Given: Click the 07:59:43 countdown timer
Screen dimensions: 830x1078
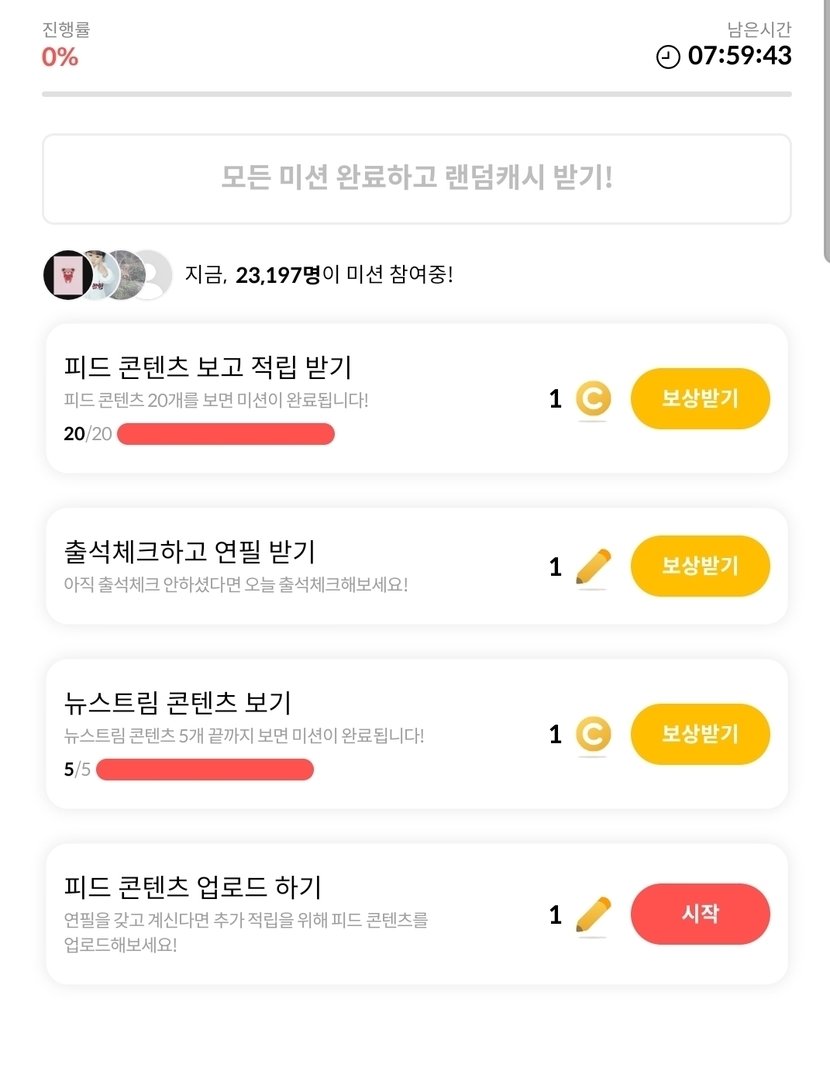Looking at the screenshot, I should pyautogui.click(x=740, y=56).
